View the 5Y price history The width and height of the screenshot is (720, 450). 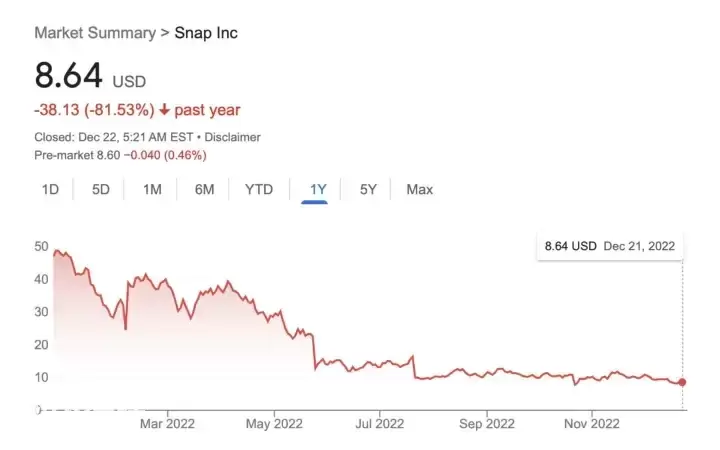coord(368,189)
